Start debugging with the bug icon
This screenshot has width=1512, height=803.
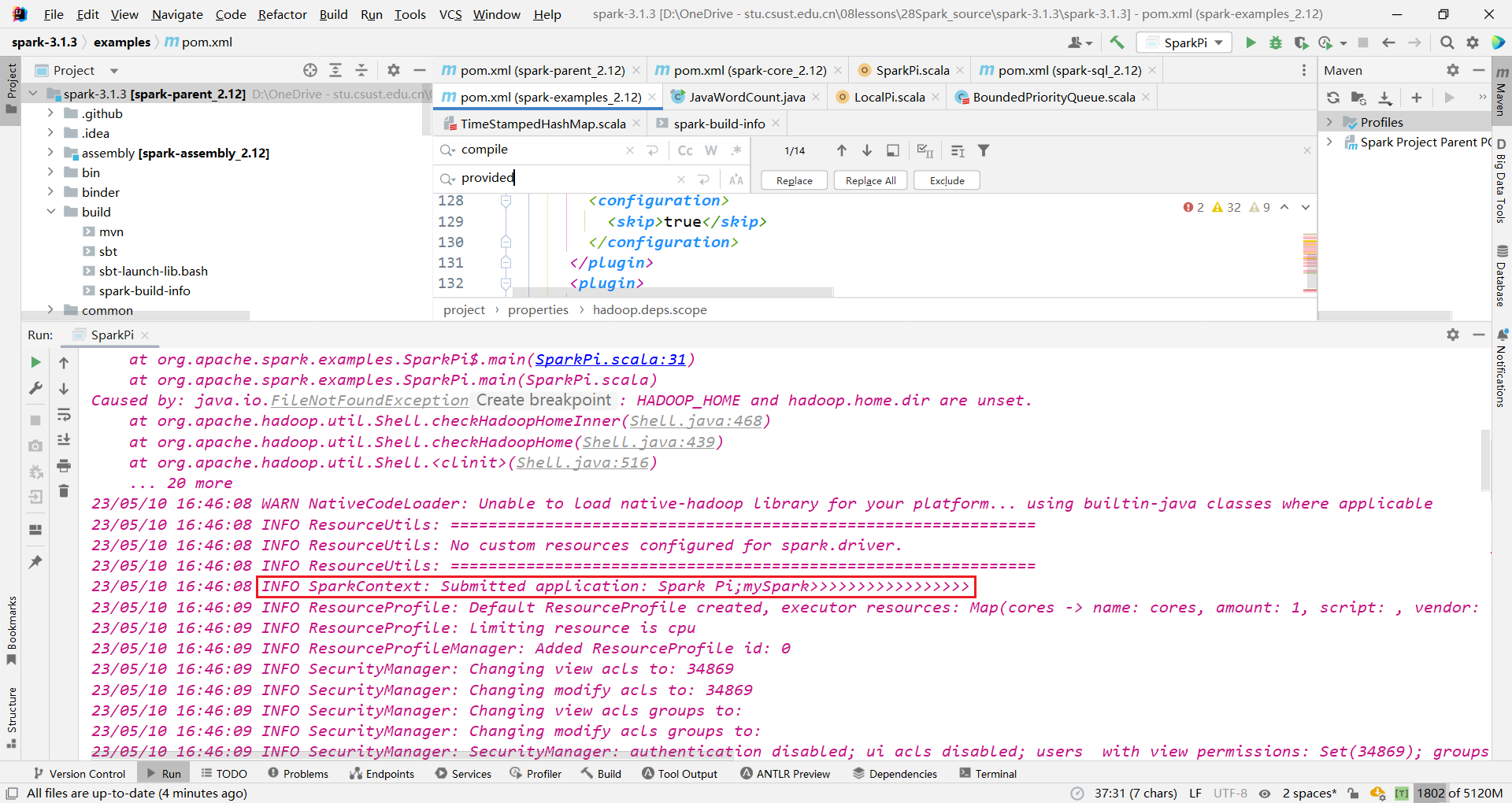(1275, 43)
